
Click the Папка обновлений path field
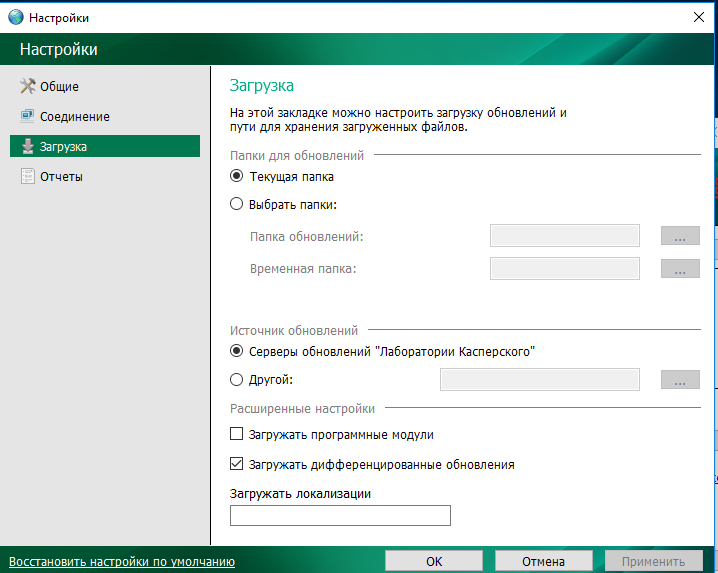pyautogui.click(x=565, y=235)
